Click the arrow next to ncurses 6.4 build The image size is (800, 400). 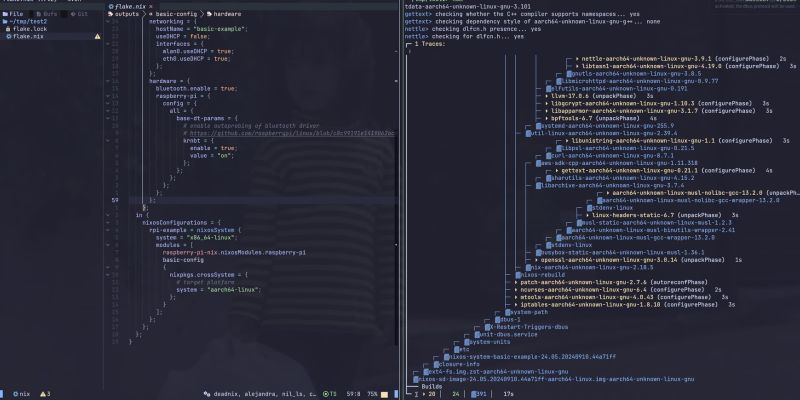click(516, 290)
